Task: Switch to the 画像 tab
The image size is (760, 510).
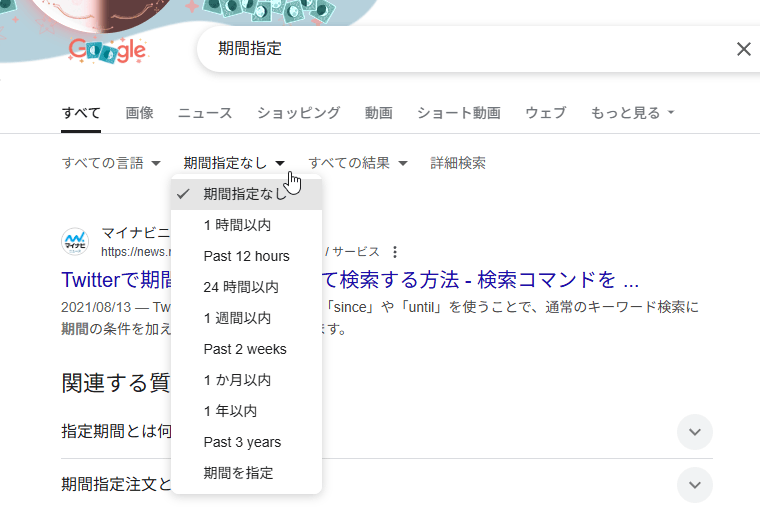Action: [140, 113]
